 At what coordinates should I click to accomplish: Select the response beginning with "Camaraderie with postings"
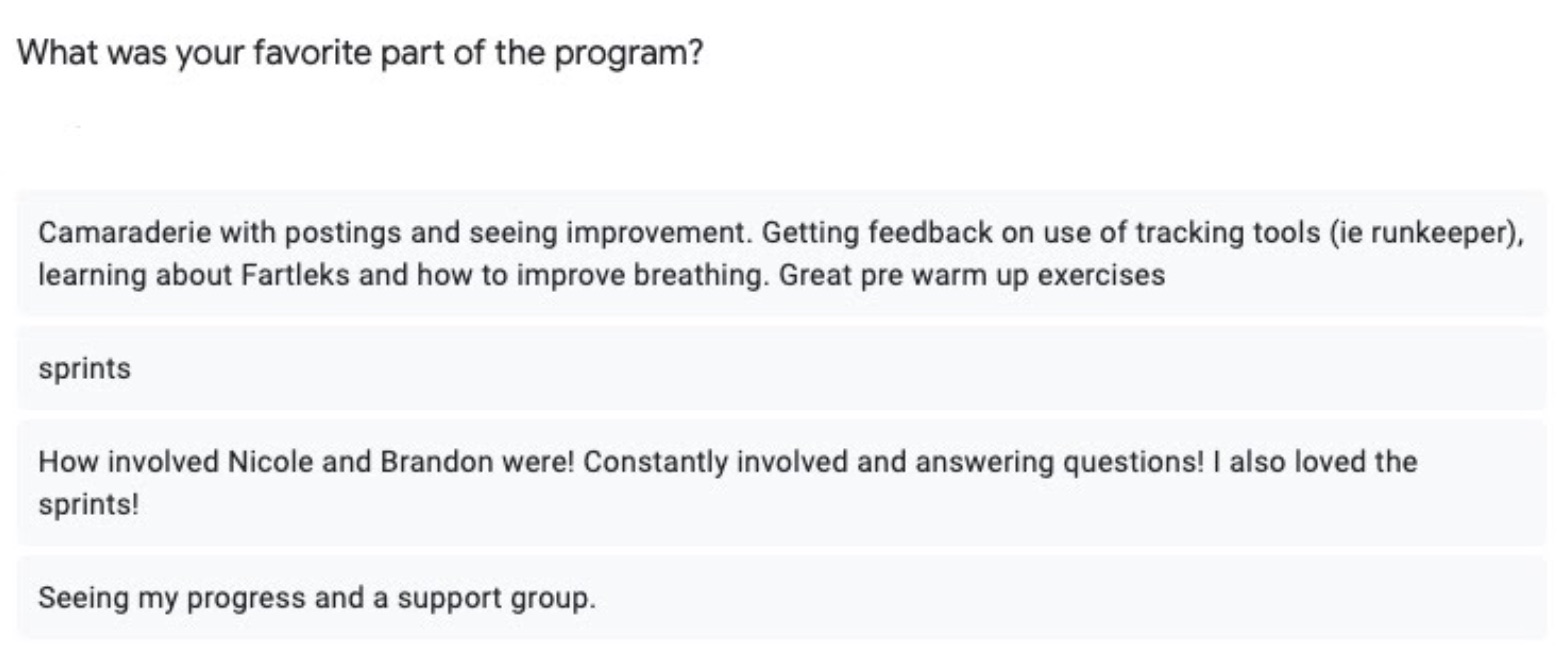click(x=780, y=253)
